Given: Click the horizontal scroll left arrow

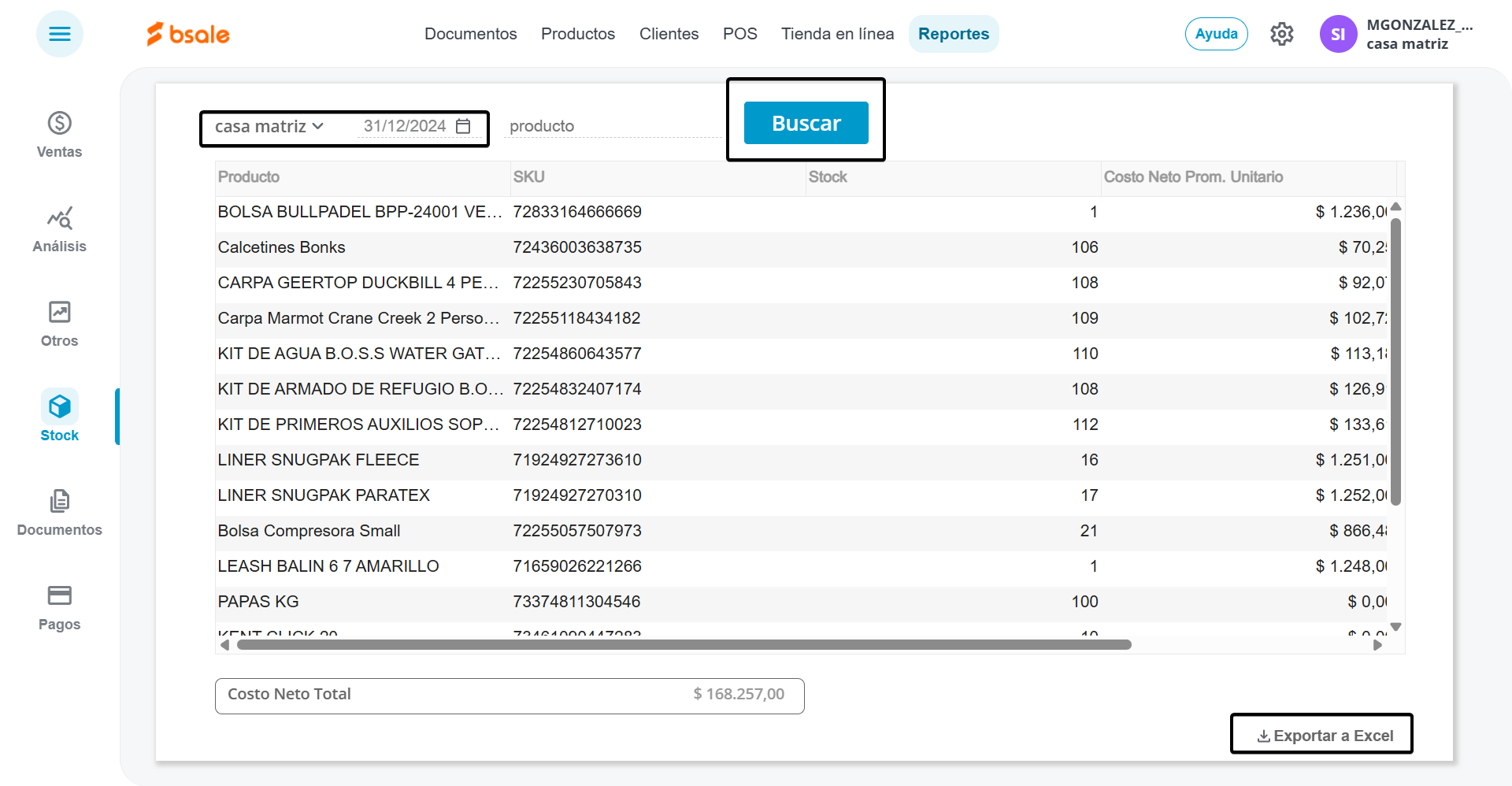Looking at the screenshot, I should point(225,645).
